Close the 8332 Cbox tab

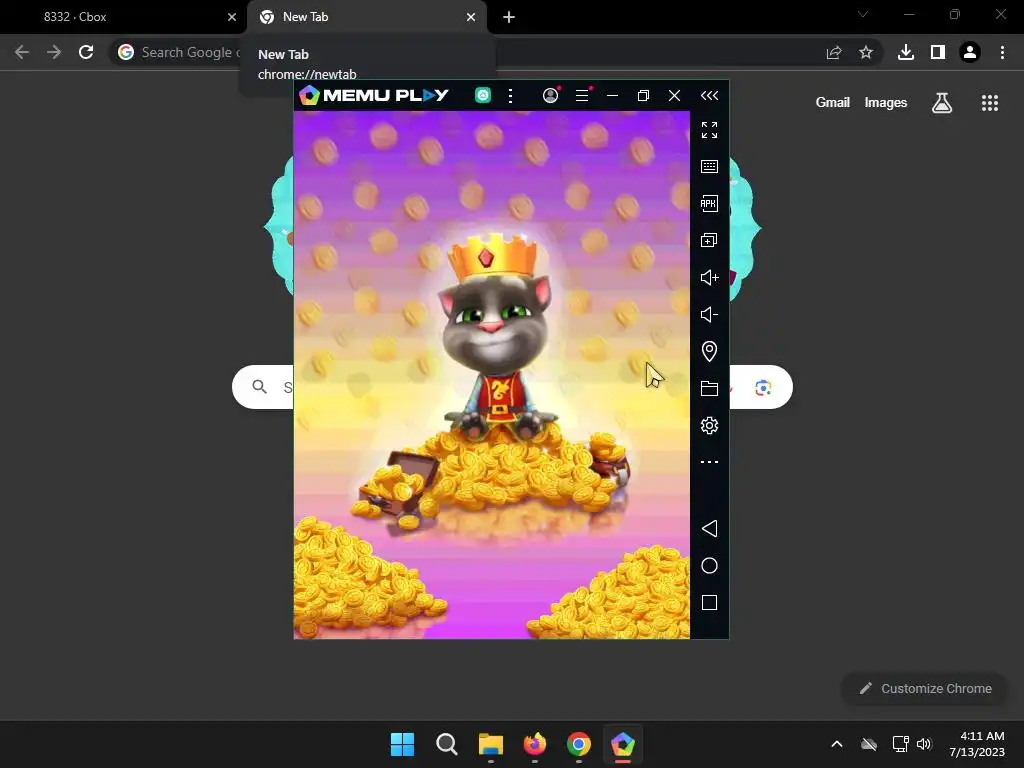232,18
